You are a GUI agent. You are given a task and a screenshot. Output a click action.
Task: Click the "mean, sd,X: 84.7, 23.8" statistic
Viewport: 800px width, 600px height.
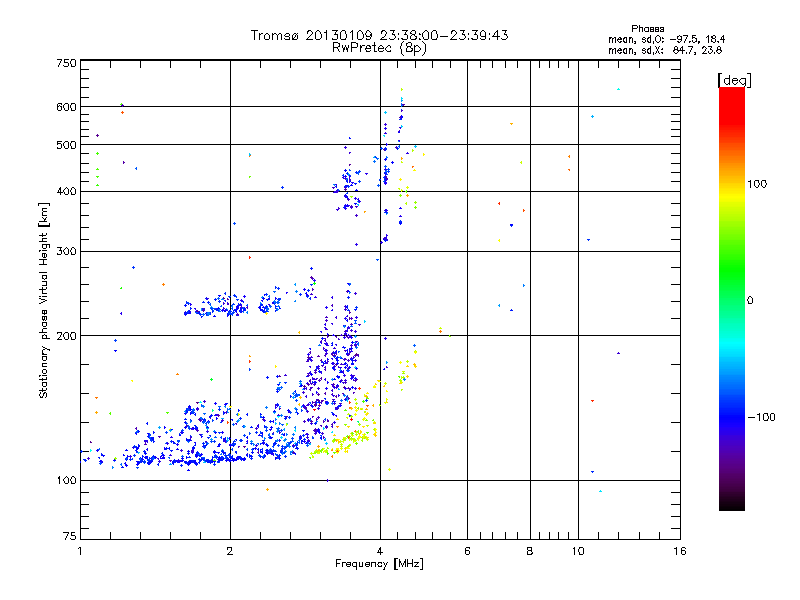pos(665,50)
